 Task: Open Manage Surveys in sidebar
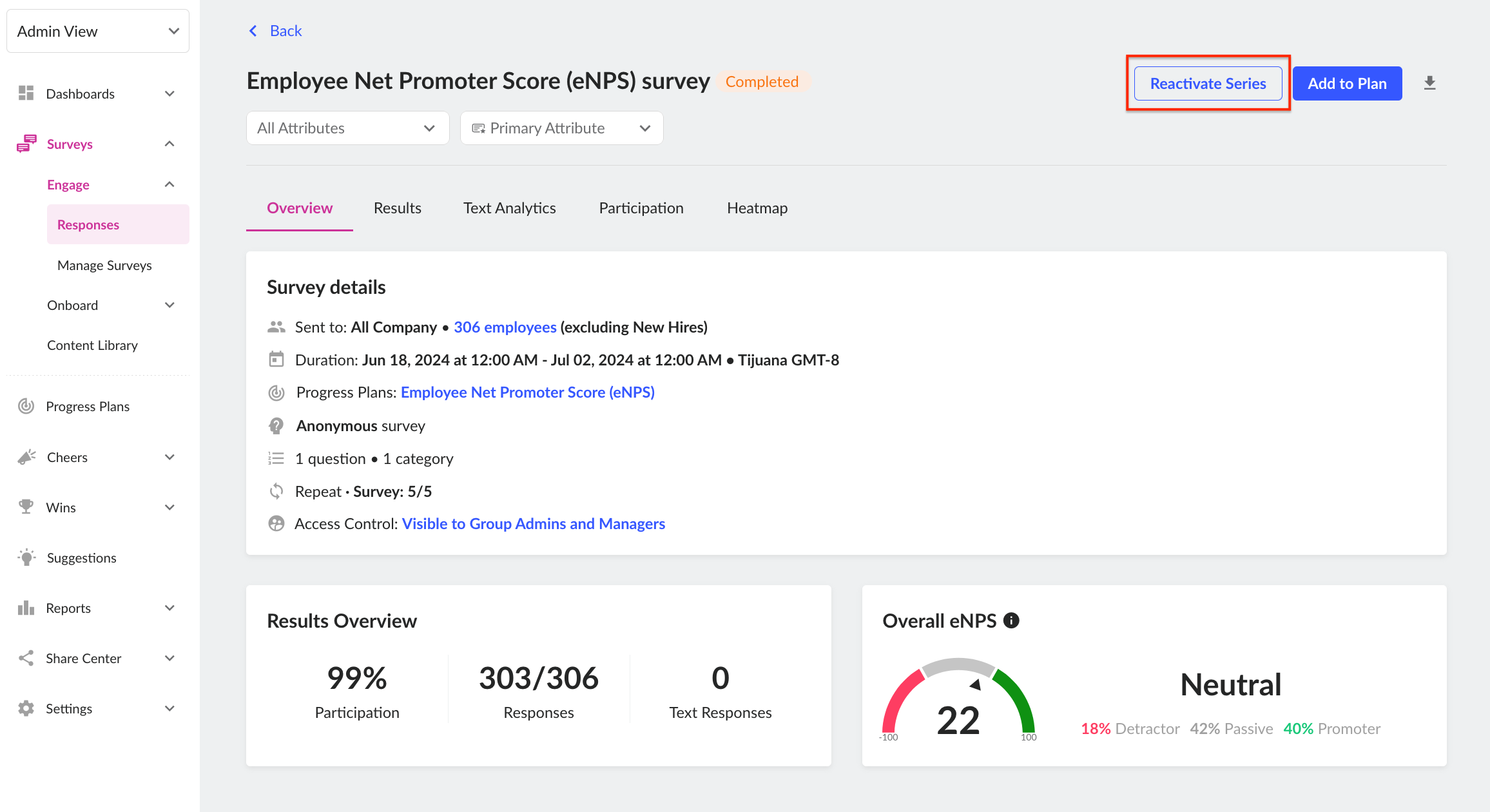104,265
